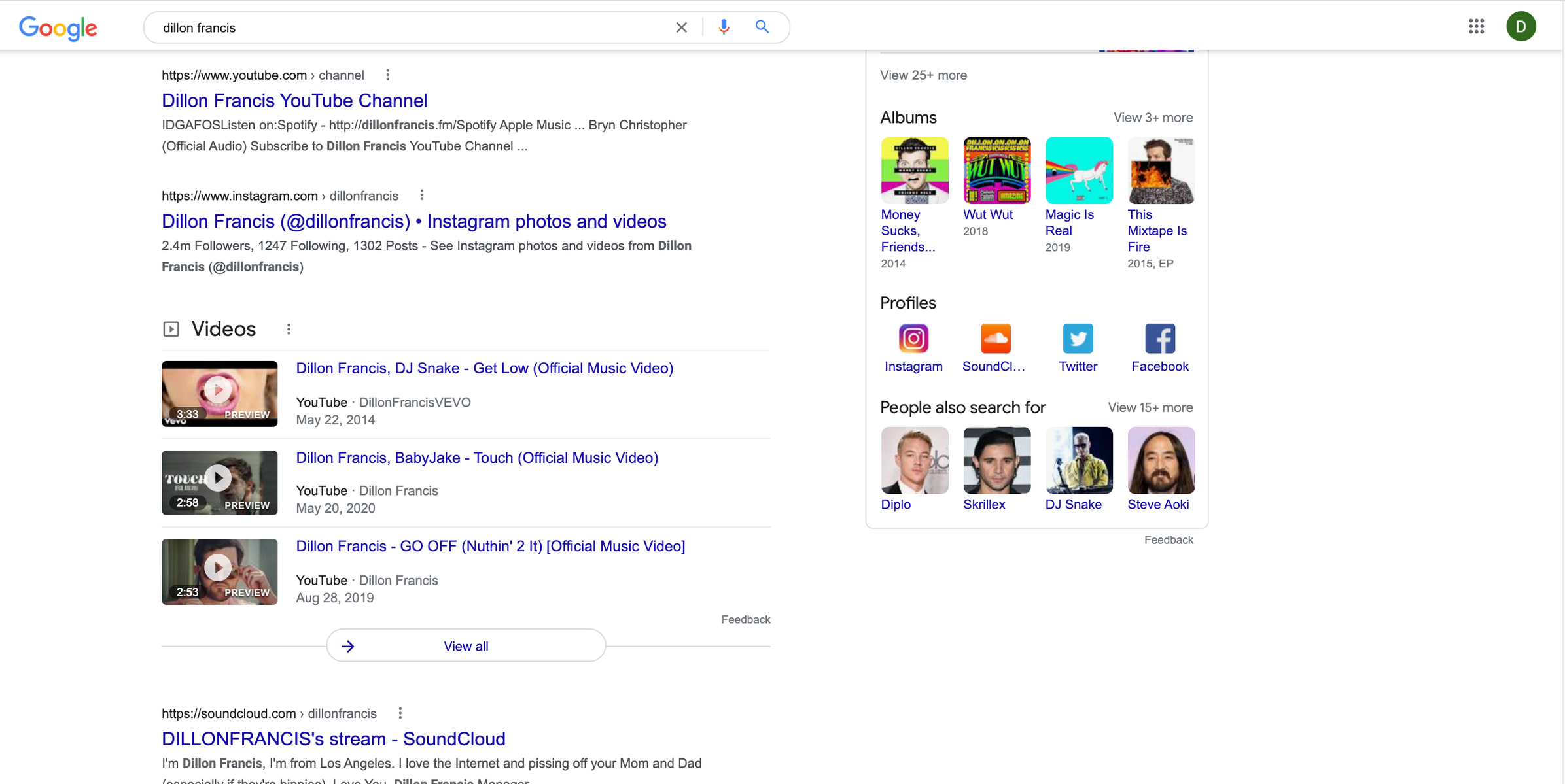1565x784 pixels.
Task: Click the blue search magnifier icon
Action: coord(762,27)
